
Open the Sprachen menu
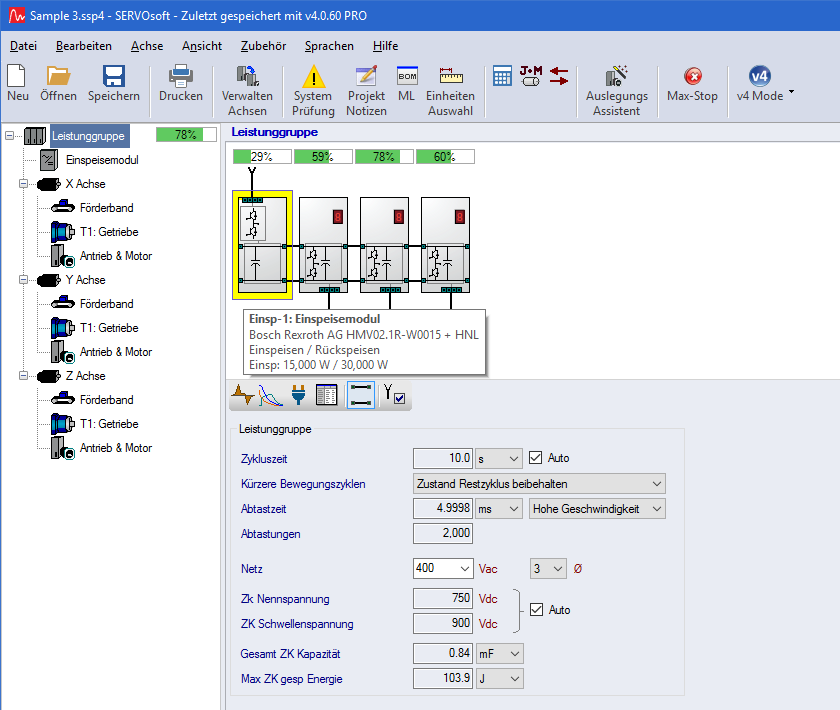click(329, 46)
